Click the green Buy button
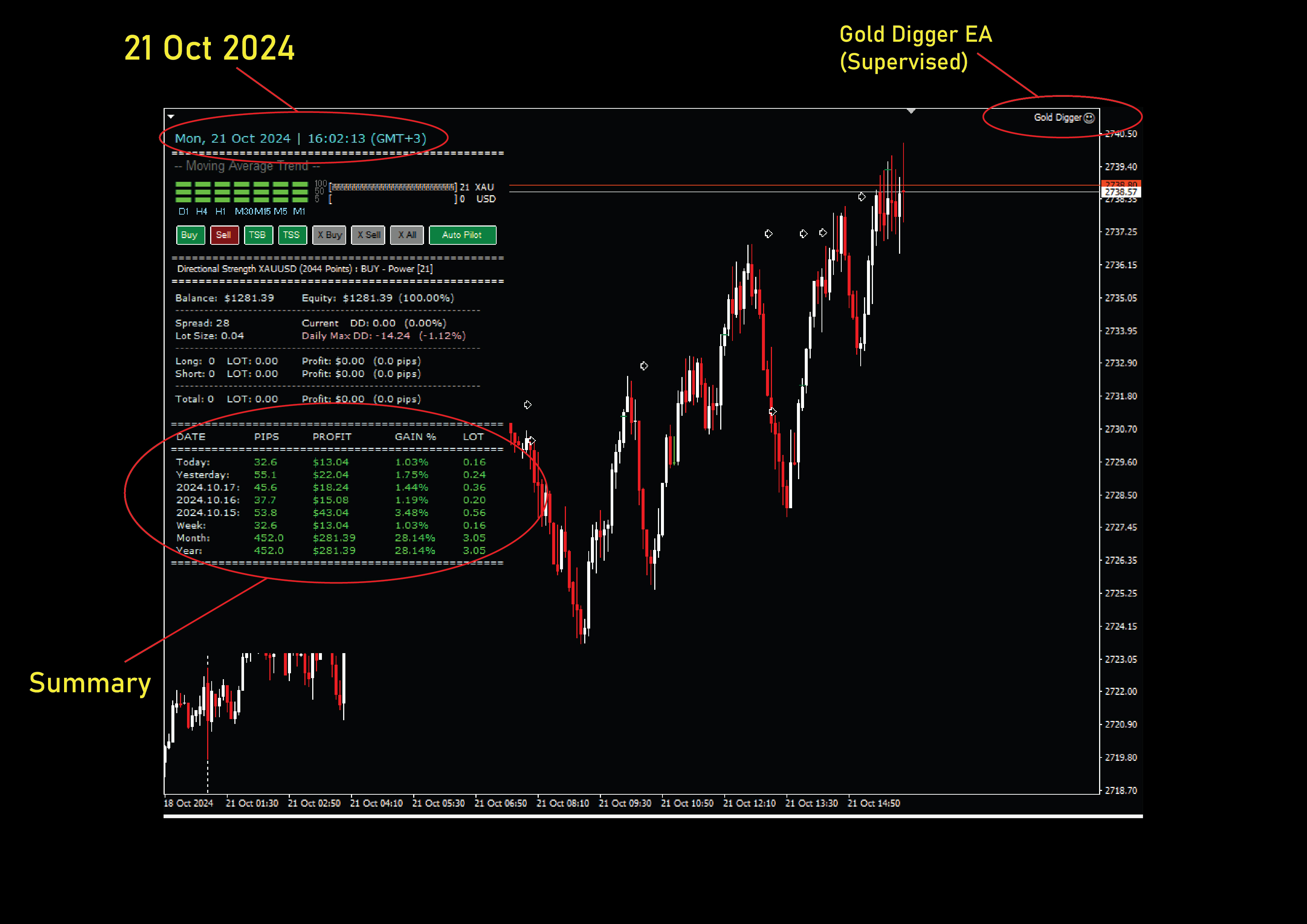Image resolution: width=1307 pixels, height=924 pixels. pyautogui.click(x=190, y=235)
